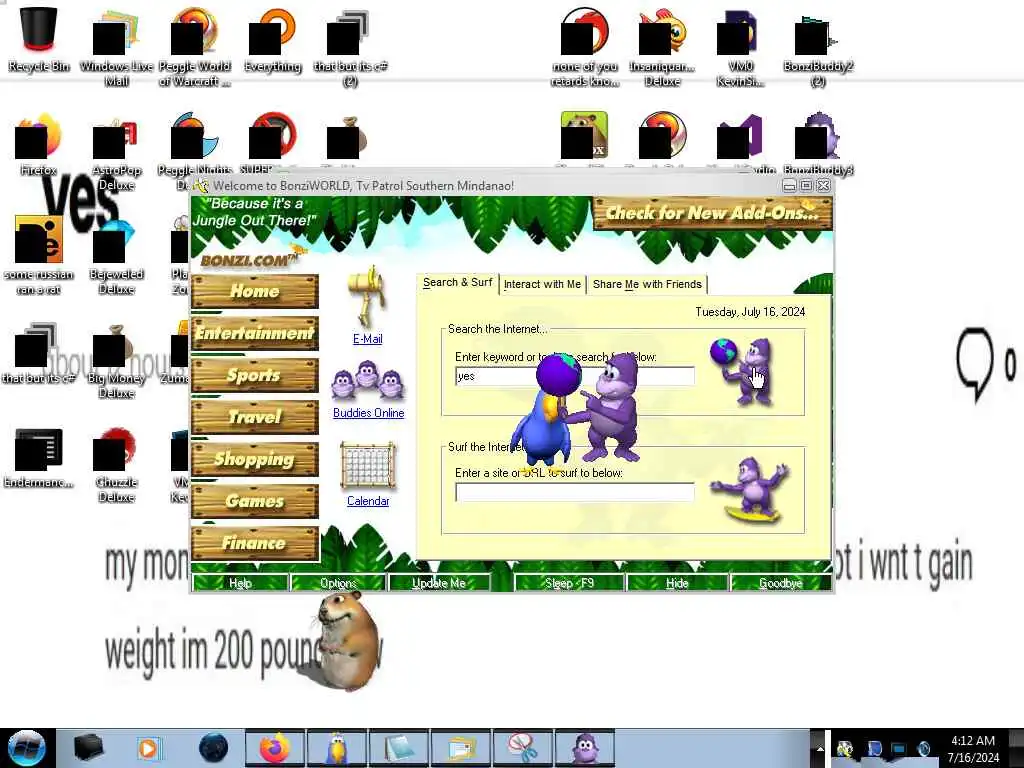Screen dimensions: 1024x768
Task: Open the Everything desktop shortcut
Action: (x=272, y=39)
